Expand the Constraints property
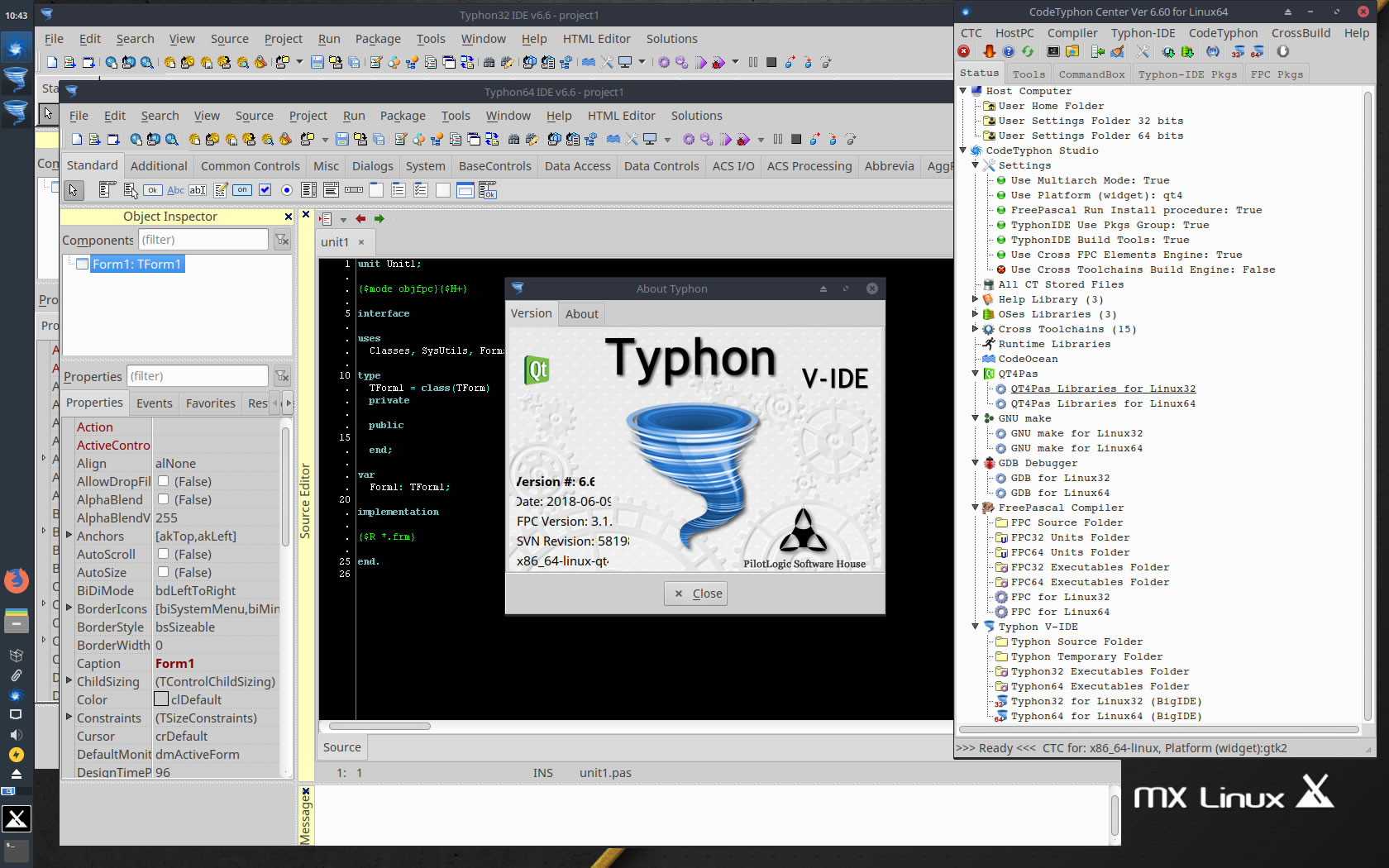 [x=69, y=718]
